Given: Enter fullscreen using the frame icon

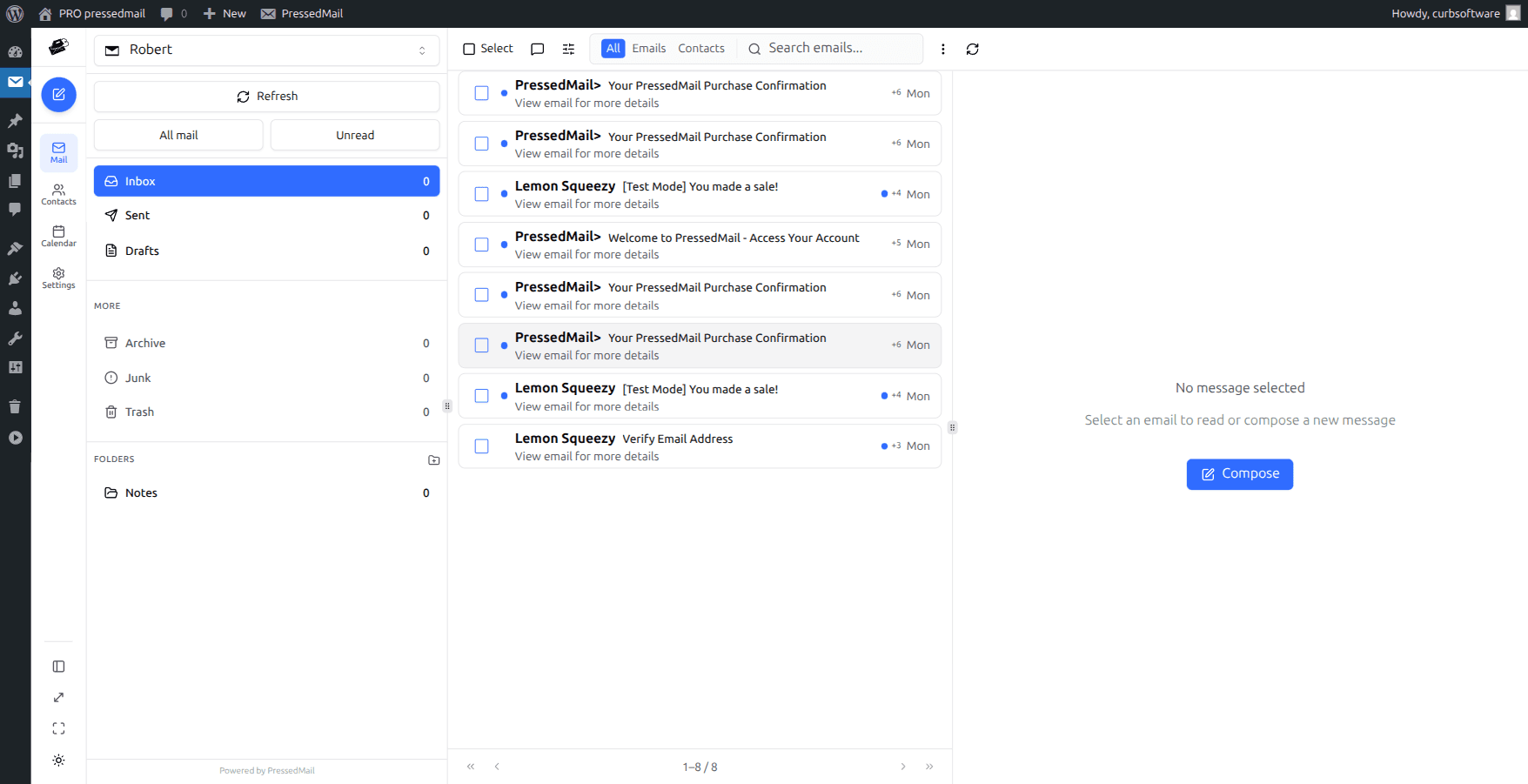Looking at the screenshot, I should (x=58, y=728).
